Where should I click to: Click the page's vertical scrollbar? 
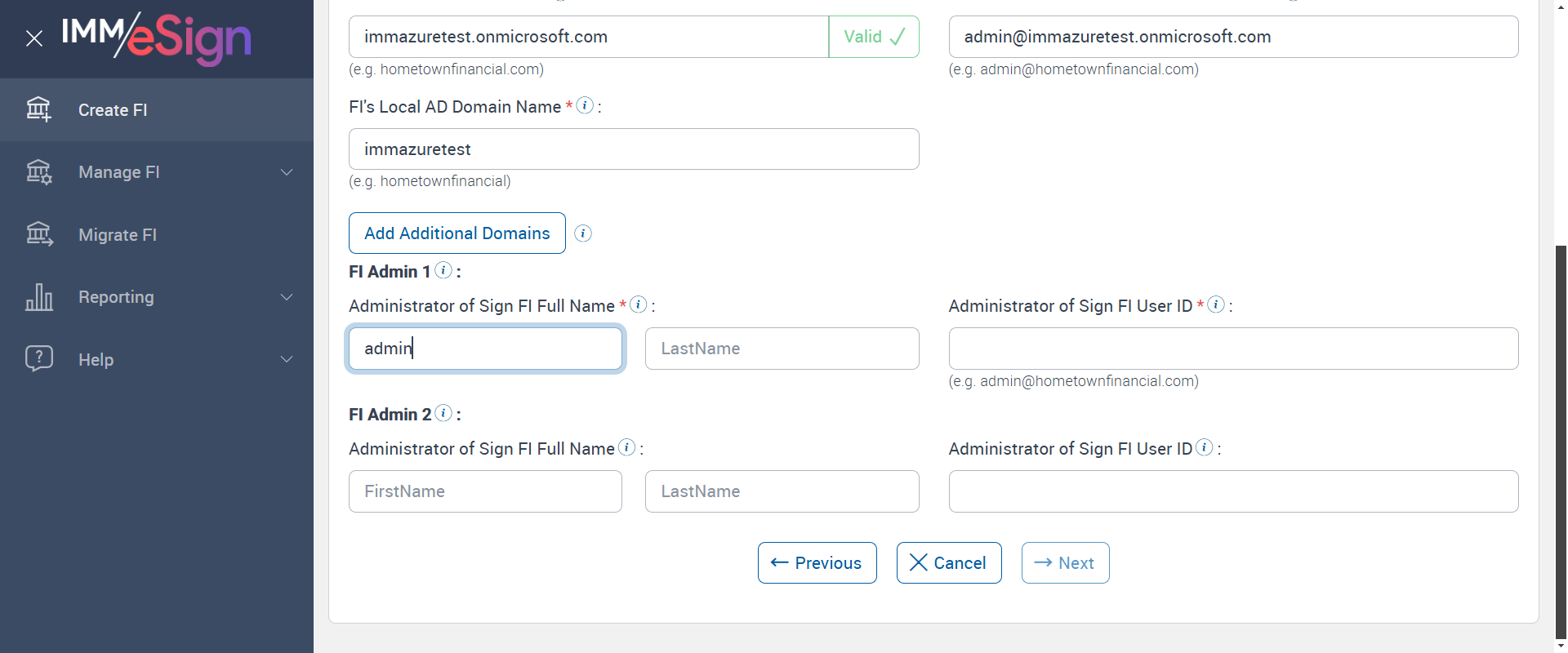pyautogui.click(x=1561, y=441)
